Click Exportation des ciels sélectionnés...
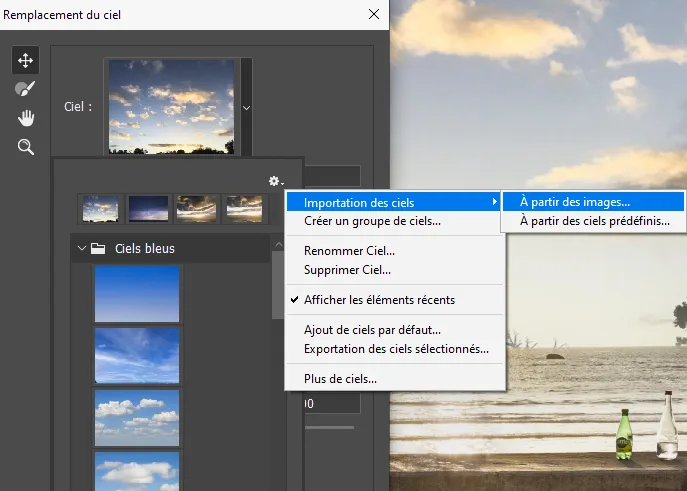The width and height of the screenshot is (687, 491). [396, 349]
